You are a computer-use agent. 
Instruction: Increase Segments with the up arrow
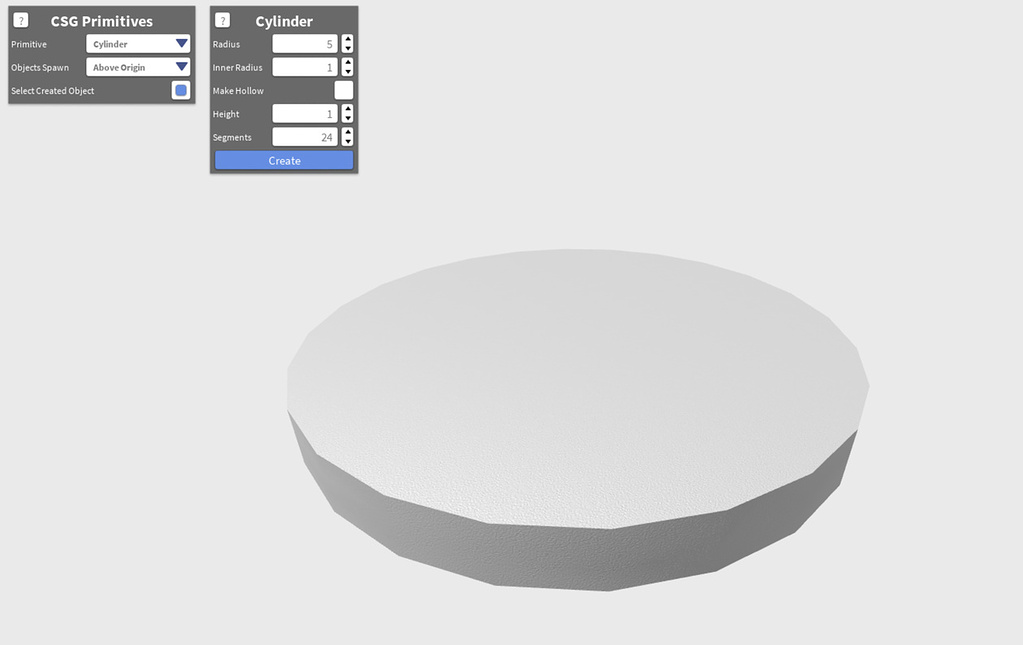tap(347, 132)
